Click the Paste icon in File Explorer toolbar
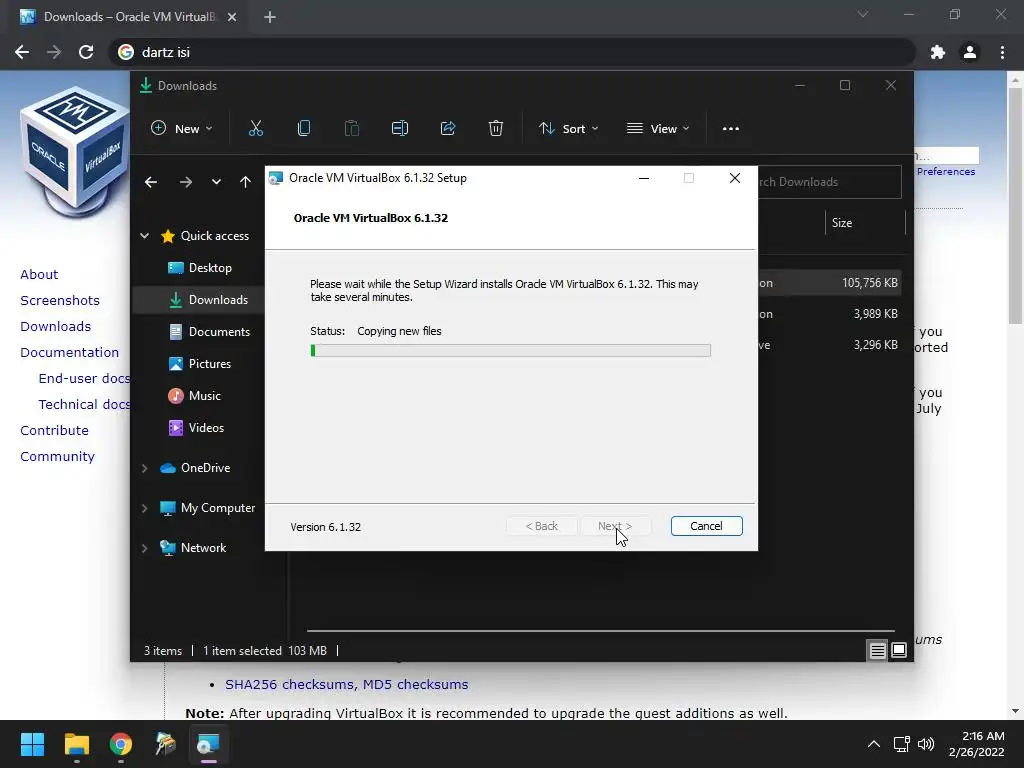The image size is (1024, 768). [351, 129]
